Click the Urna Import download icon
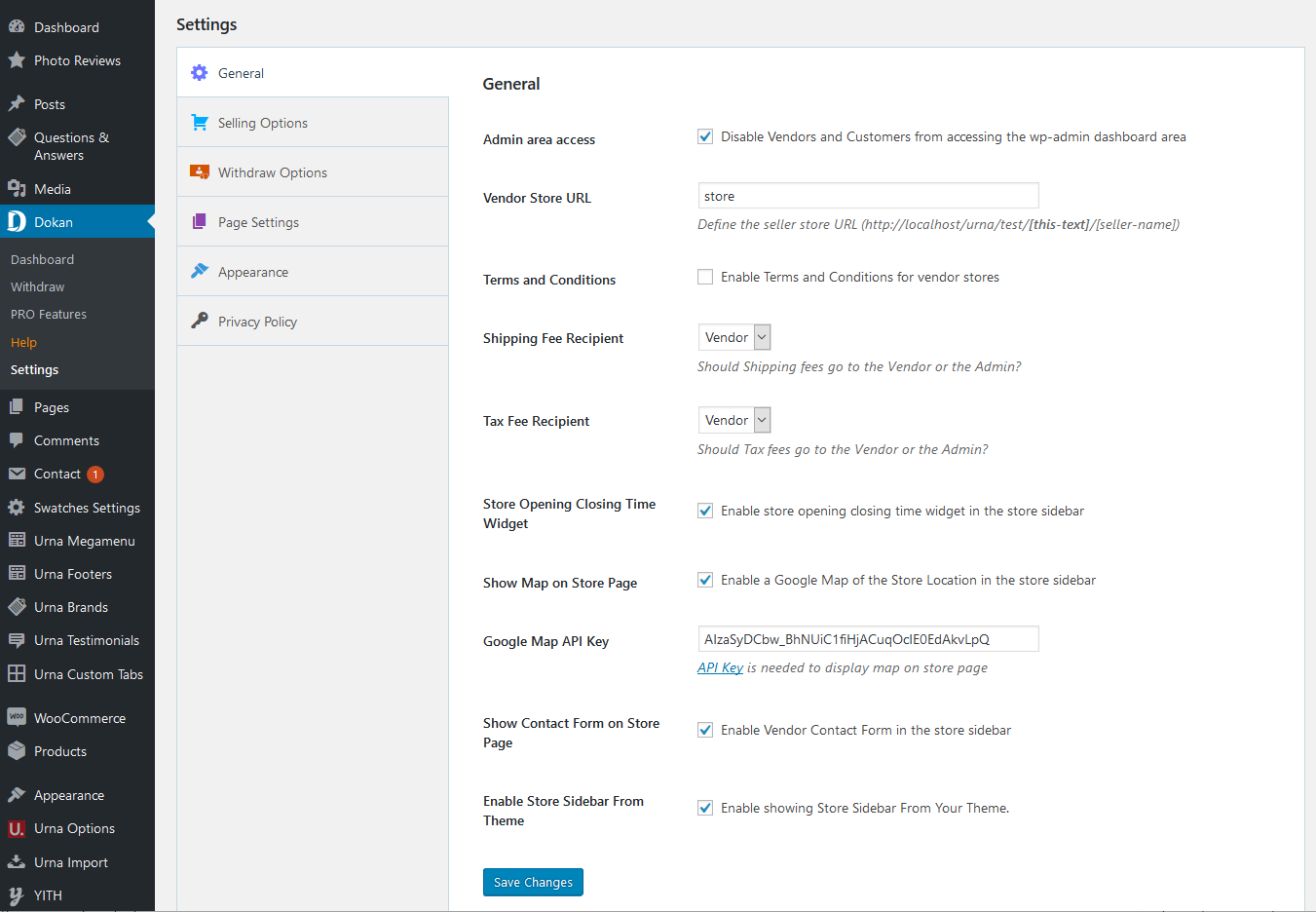Viewport: 1316px width, 912px height. pos(17,862)
